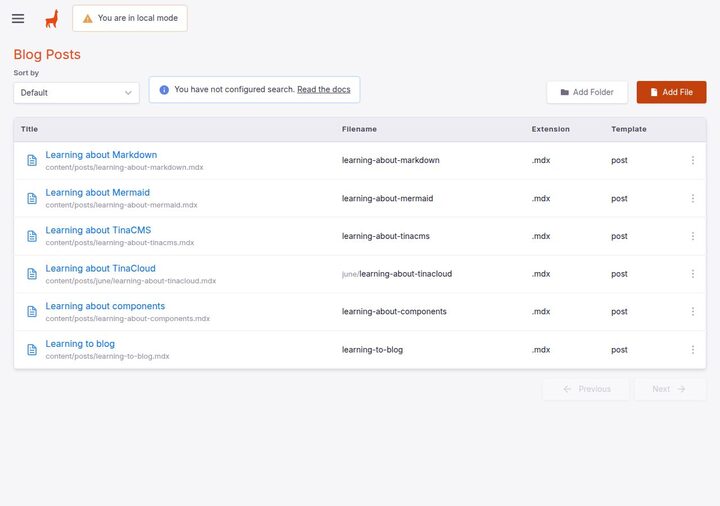Open the Learning about Markdown post

[x=101, y=155]
